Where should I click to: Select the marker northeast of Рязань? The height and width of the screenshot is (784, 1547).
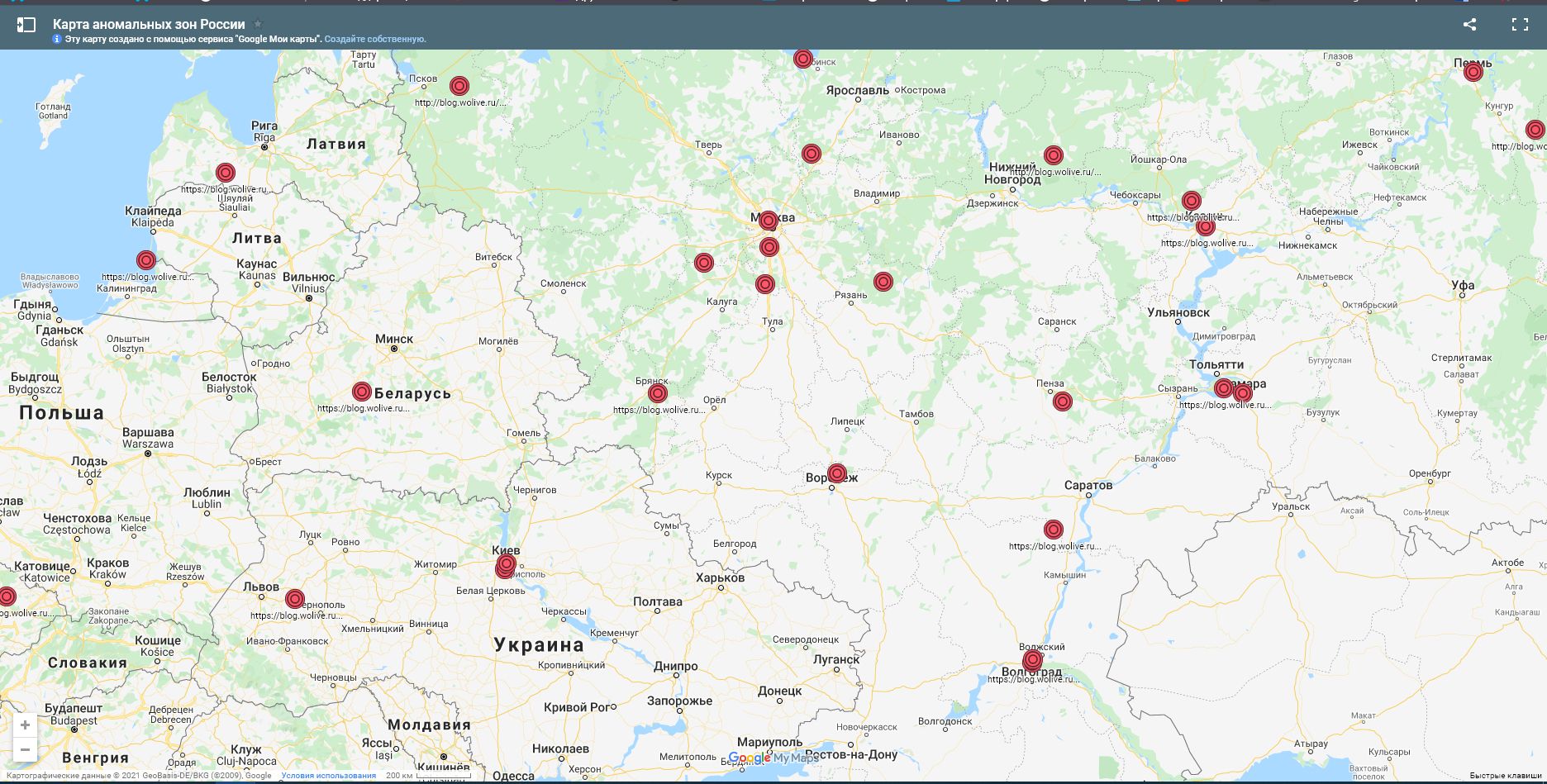click(x=883, y=282)
